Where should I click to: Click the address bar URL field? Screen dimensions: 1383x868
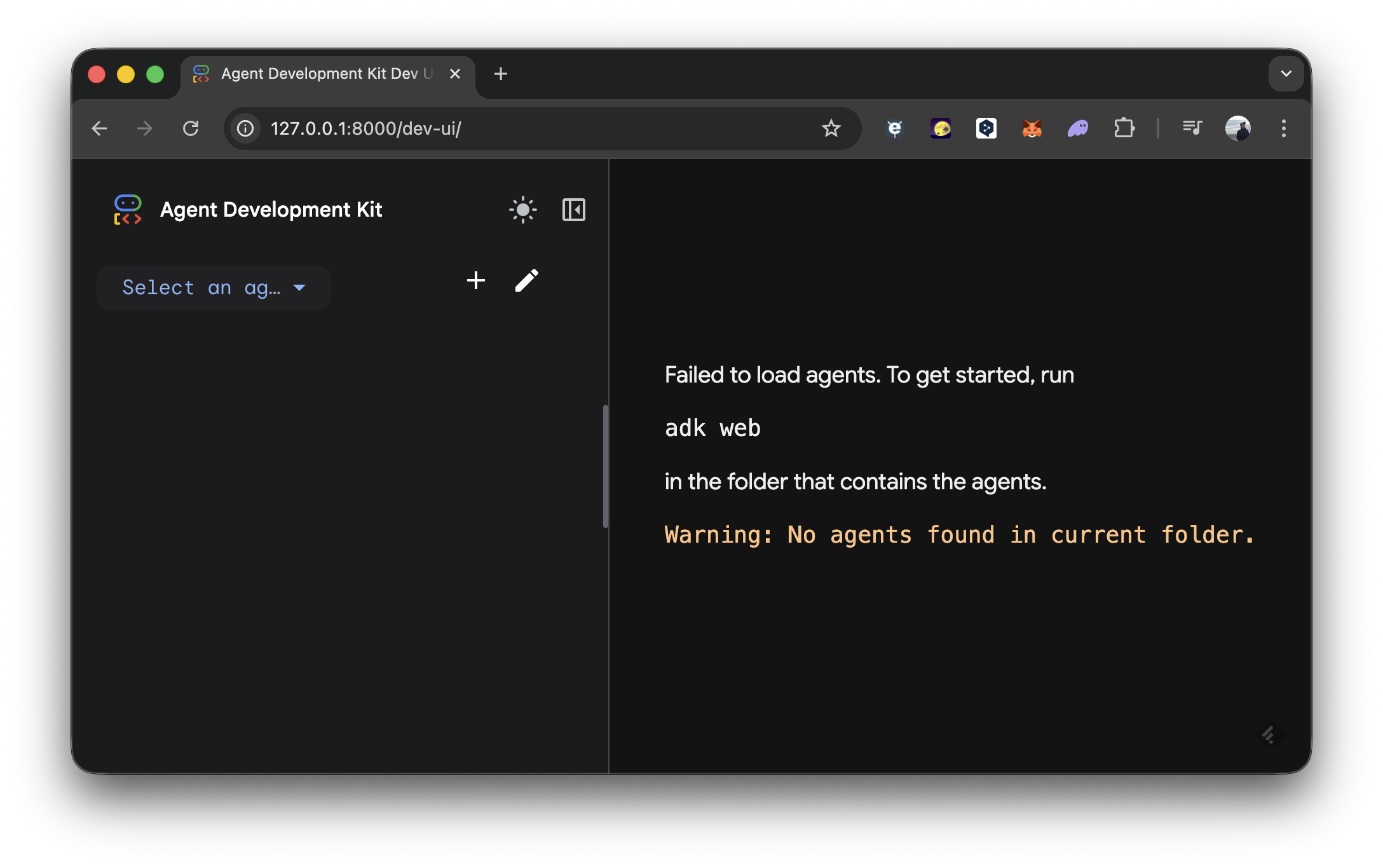point(508,128)
